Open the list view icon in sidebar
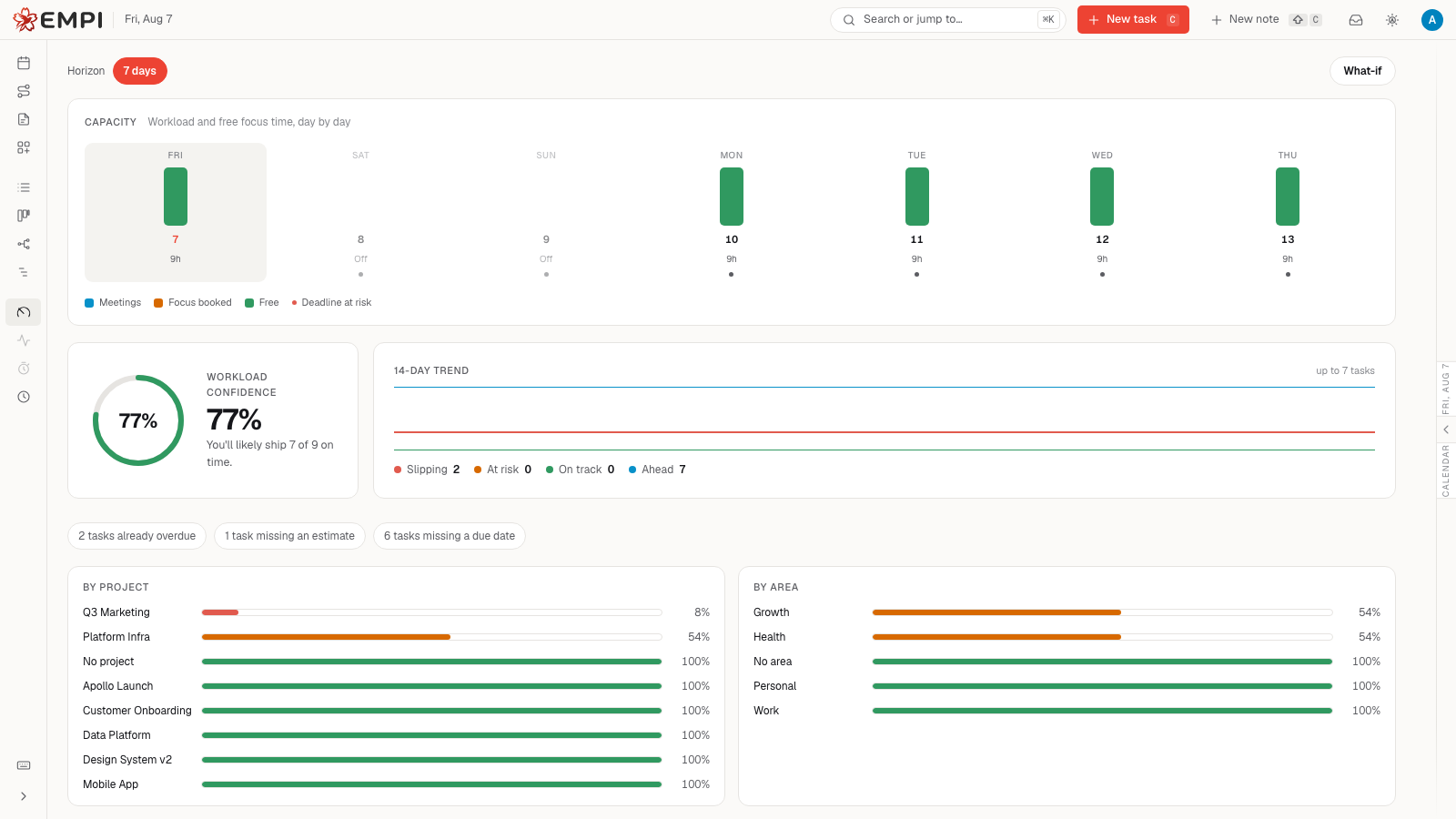This screenshot has width=1456, height=819. click(x=24, y=187)
